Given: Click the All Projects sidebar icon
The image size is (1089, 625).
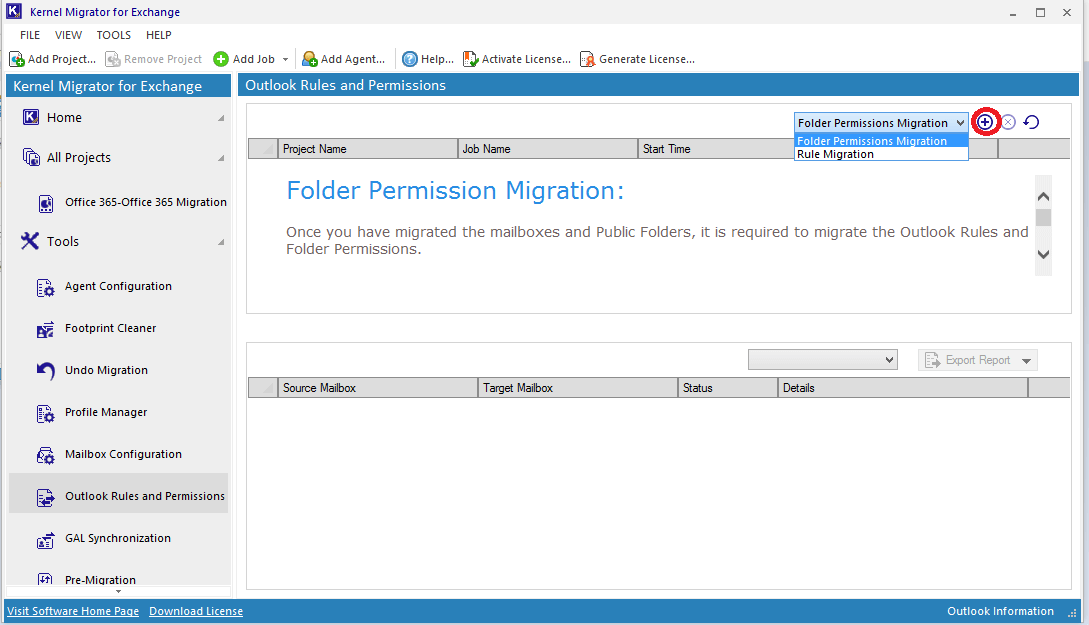Looking at the screenshot, I should pos(31,157).
